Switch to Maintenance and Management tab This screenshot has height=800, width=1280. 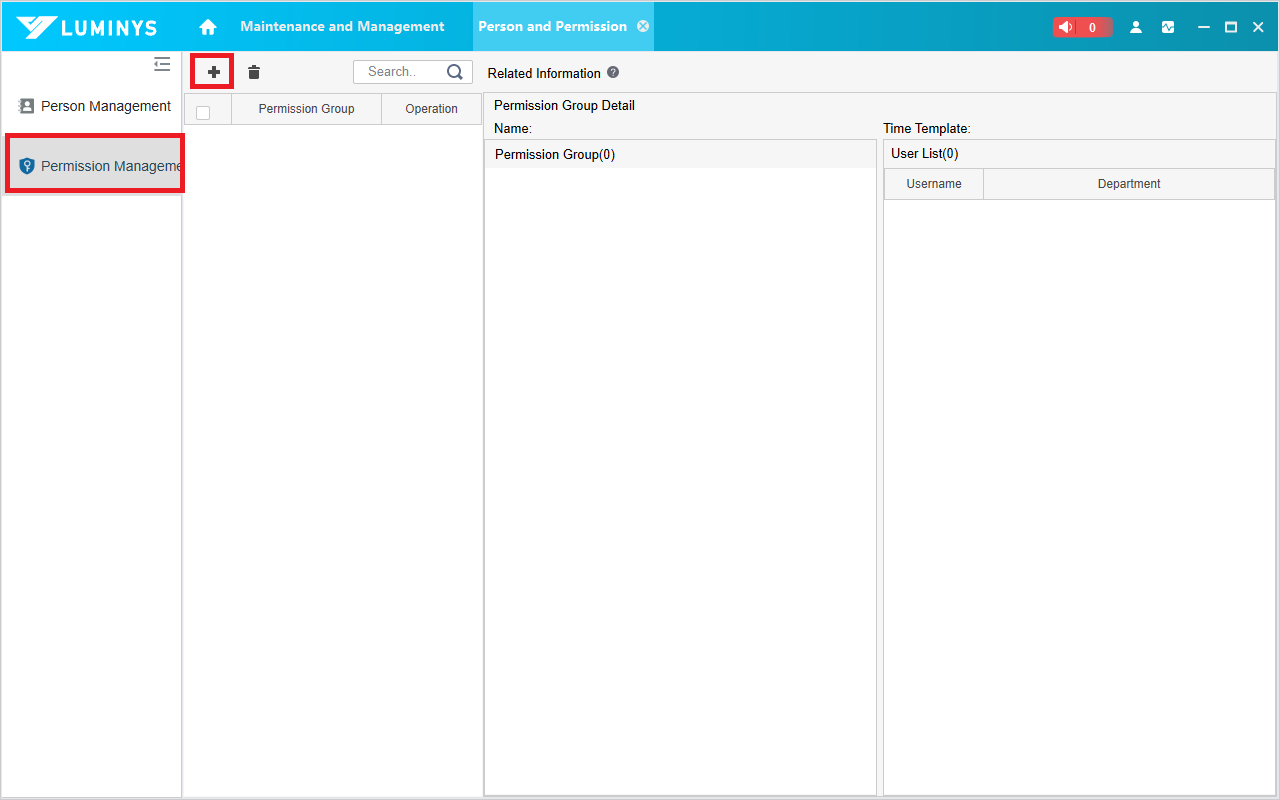(x=342, y=27)
